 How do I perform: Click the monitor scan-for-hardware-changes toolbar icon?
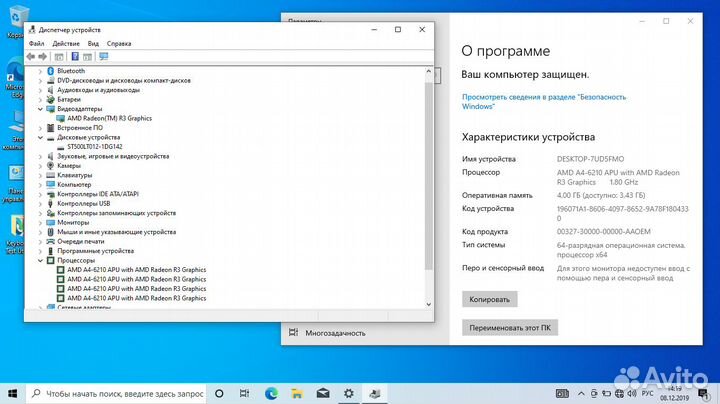104,56
